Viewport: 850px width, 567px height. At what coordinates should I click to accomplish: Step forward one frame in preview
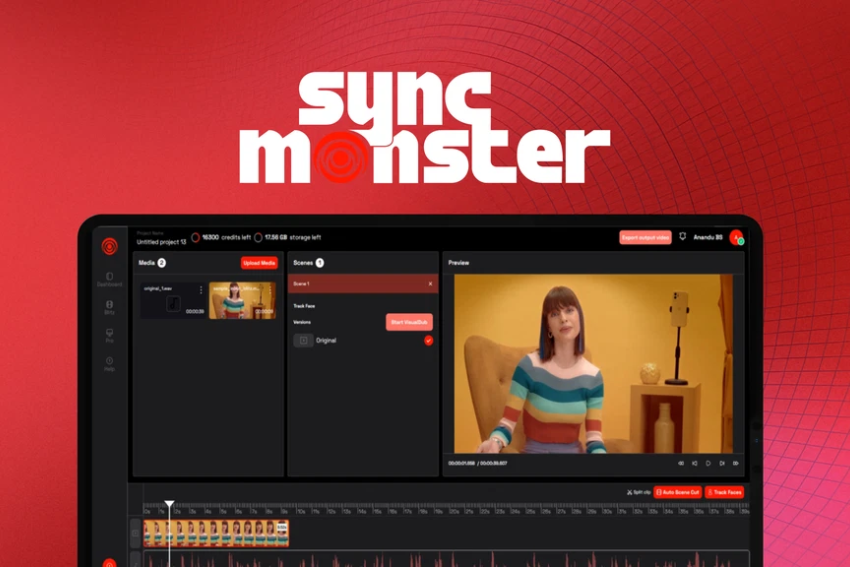coord(722,463)
